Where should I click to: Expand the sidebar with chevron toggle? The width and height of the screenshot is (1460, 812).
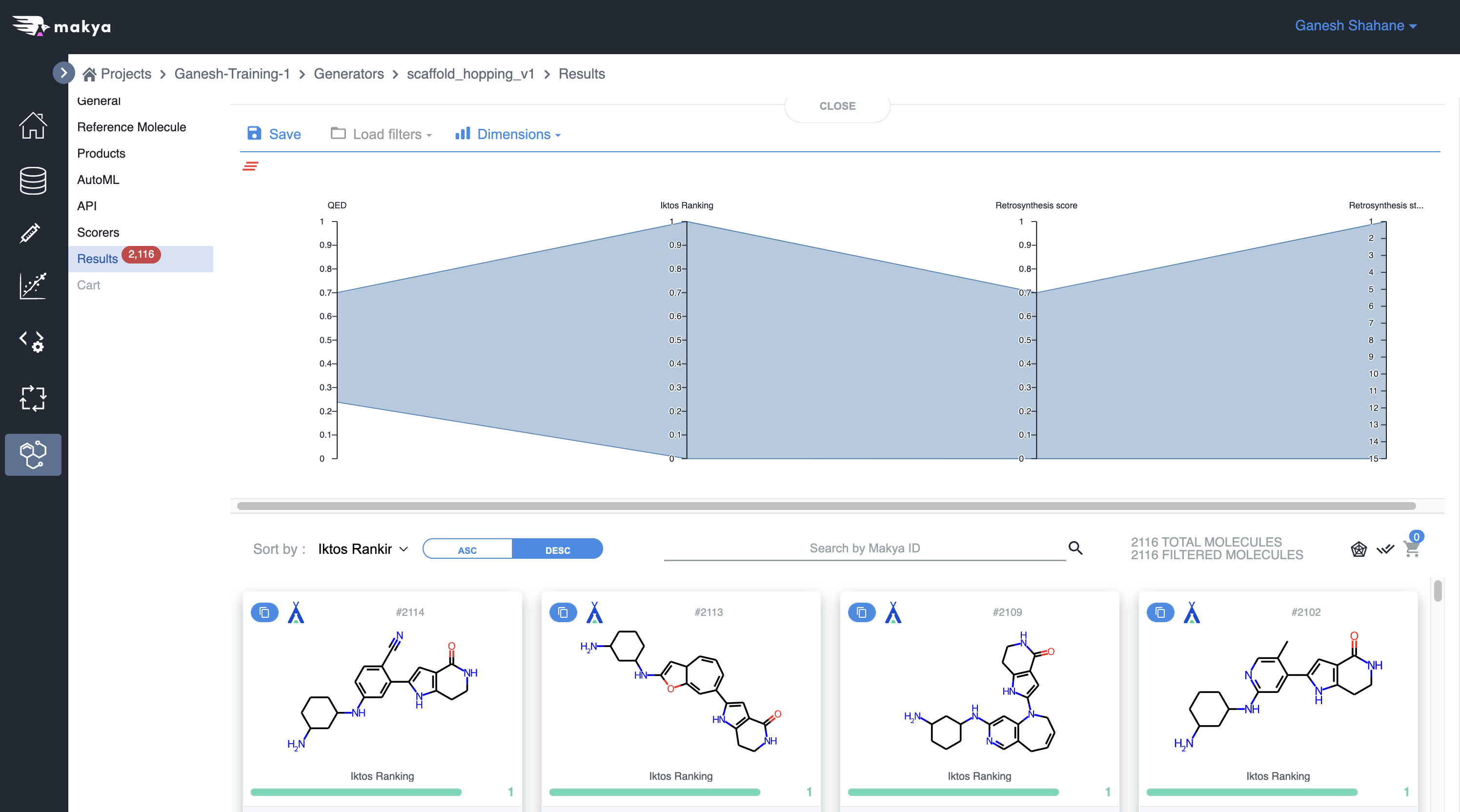(63, 73)
